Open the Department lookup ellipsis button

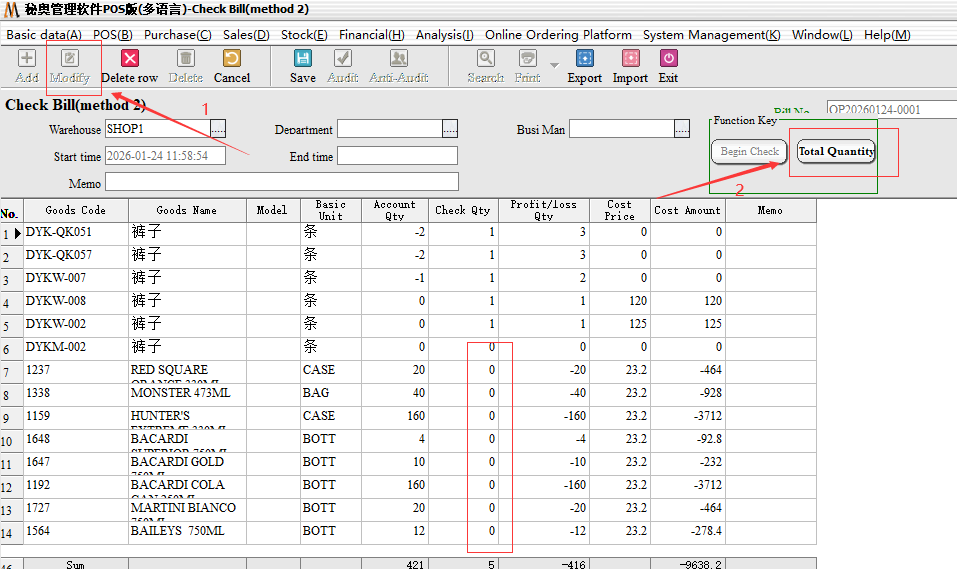pyautogui.click(x=450, y=129)
